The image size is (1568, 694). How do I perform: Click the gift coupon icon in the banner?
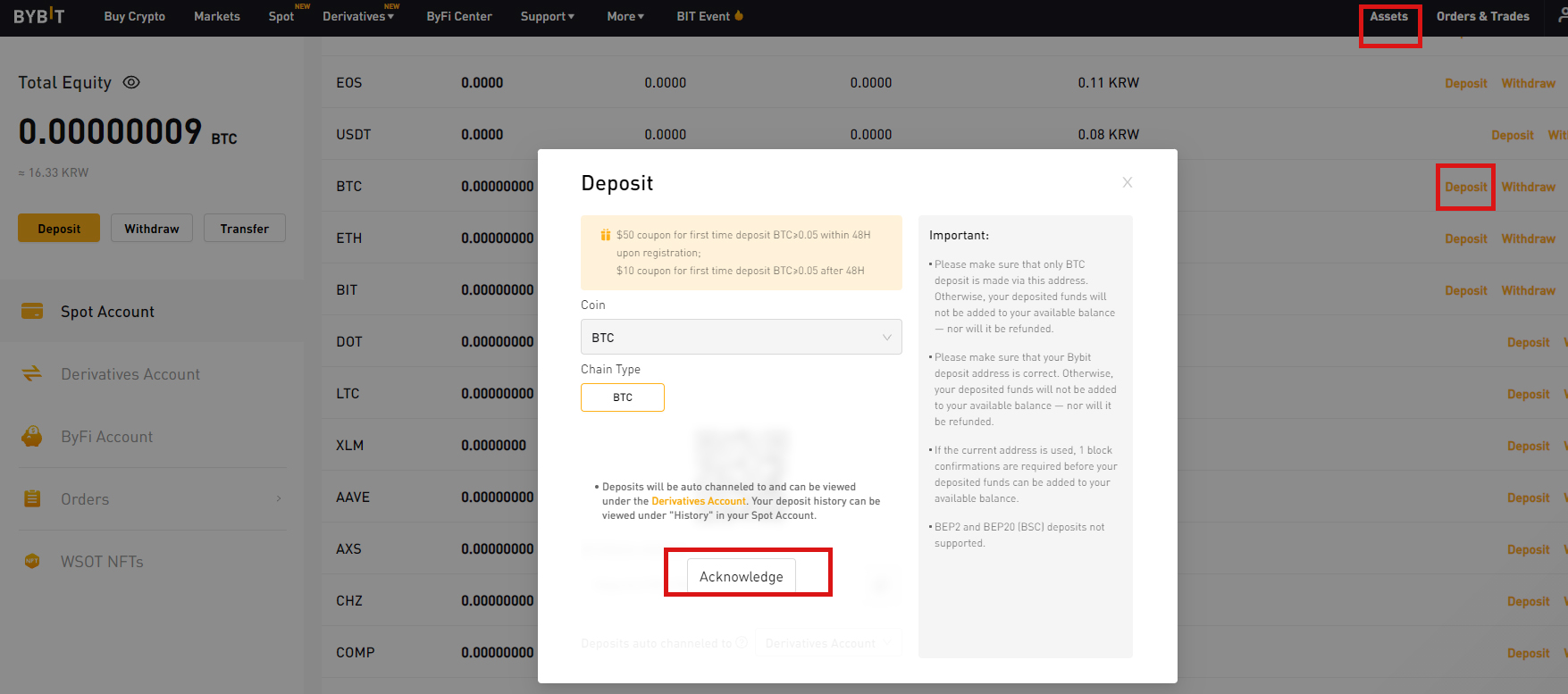pos(605,235)
